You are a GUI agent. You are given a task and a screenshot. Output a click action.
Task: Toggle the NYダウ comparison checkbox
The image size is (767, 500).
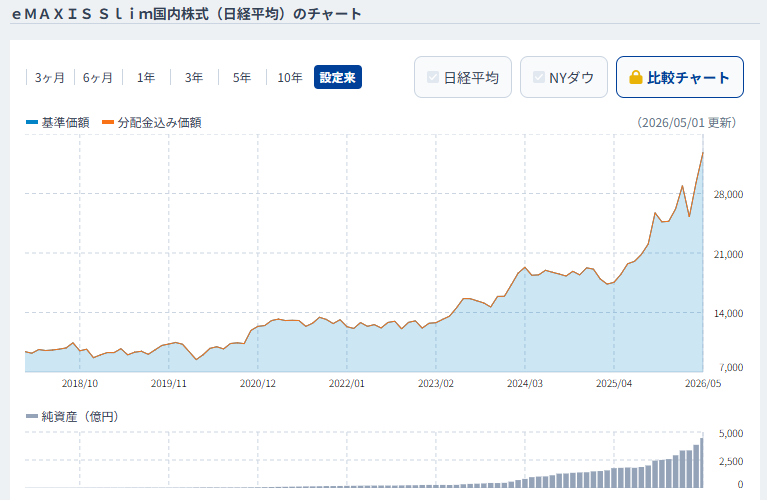tap(539, 77)
